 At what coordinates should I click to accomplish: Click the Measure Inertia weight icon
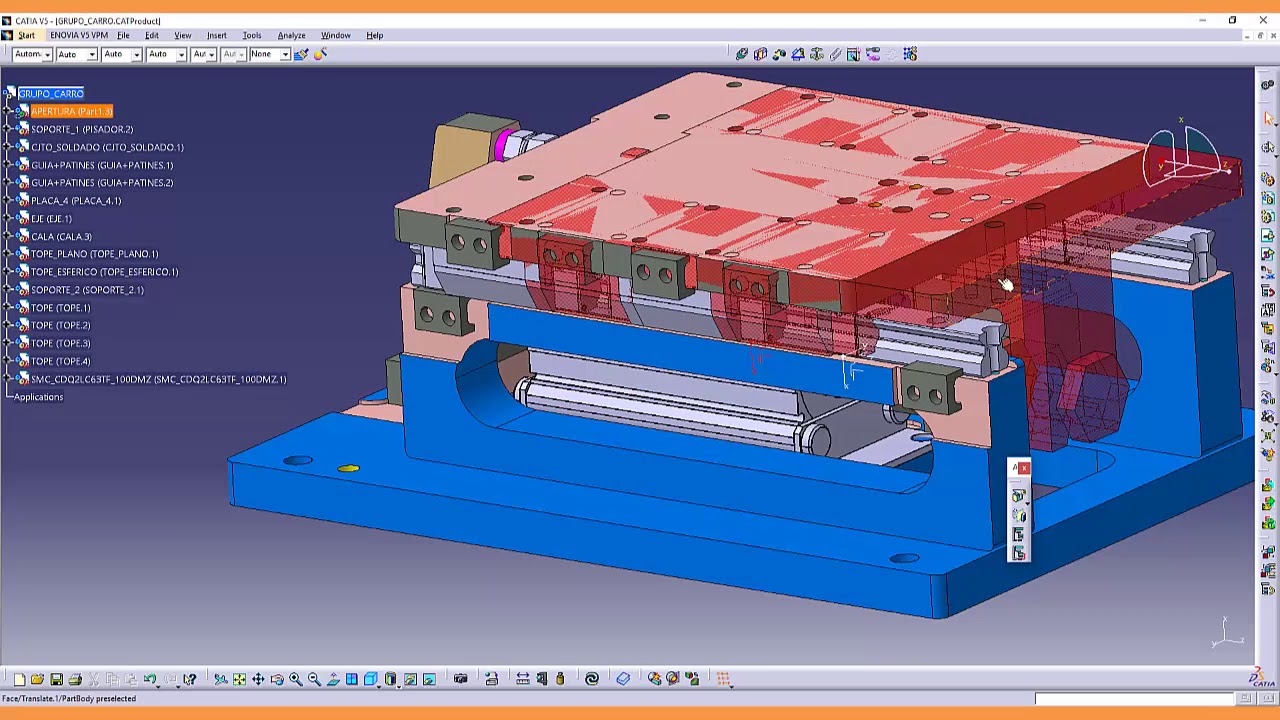559,679
